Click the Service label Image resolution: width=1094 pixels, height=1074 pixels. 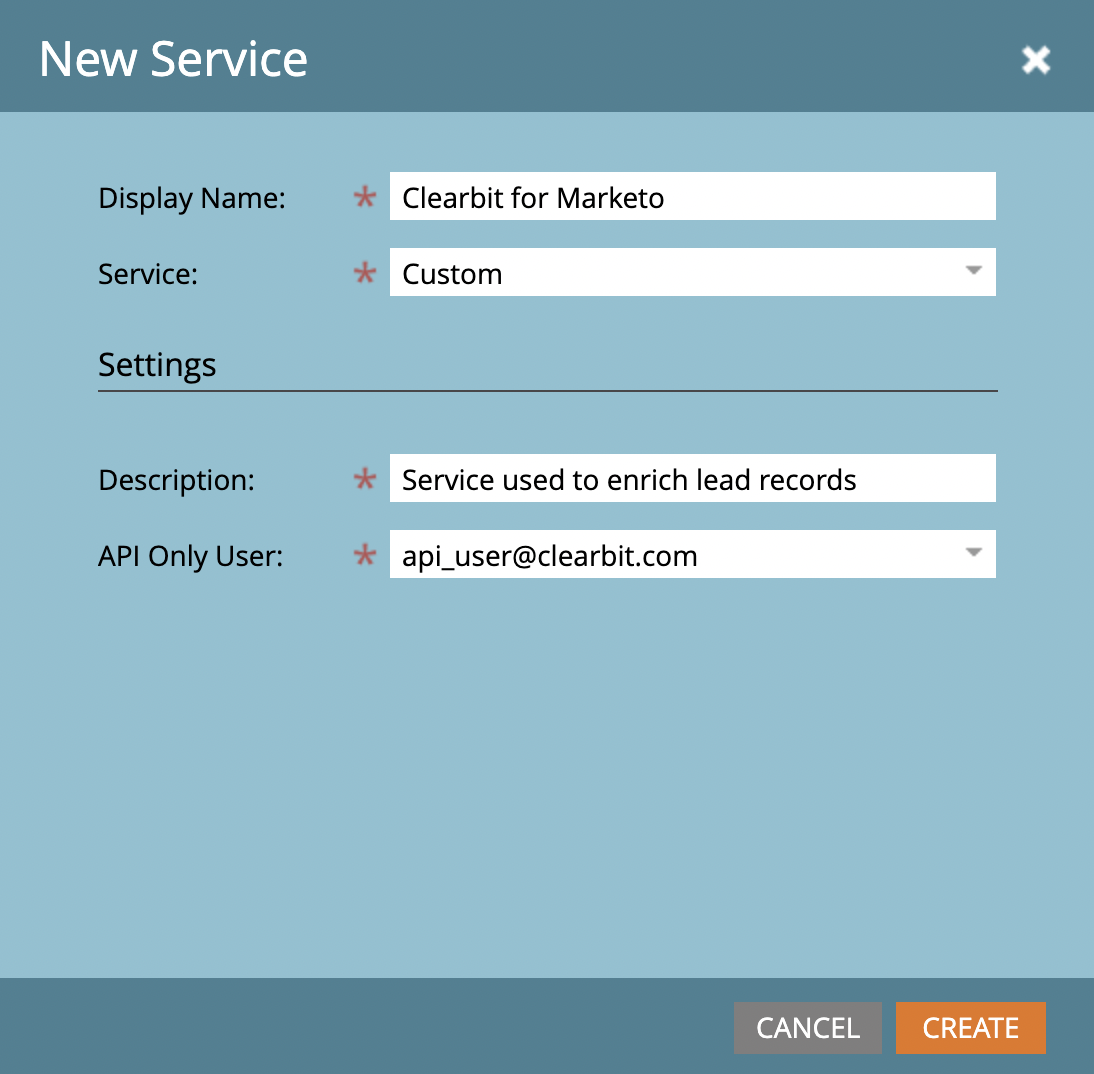click(x=148, y=274)
